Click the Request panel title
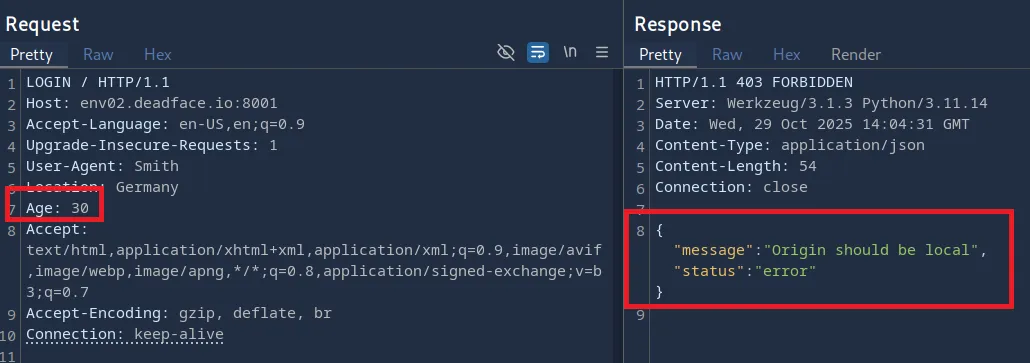Screen dimensions: 1030x363 tap(43, 24)
